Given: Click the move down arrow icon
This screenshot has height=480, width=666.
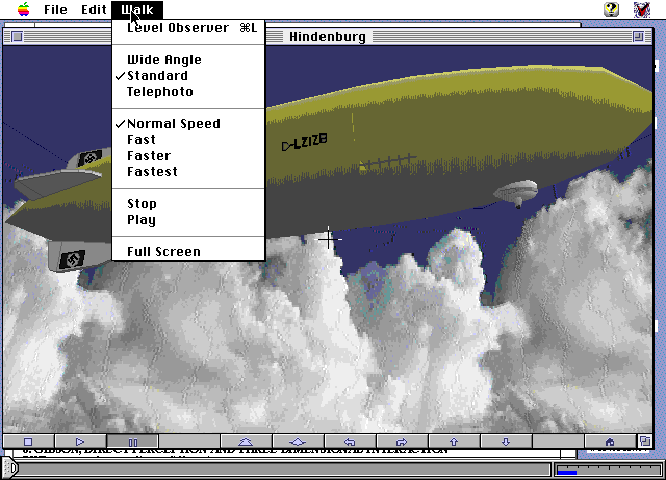Looking at the screenshot, I should (505, 441).
